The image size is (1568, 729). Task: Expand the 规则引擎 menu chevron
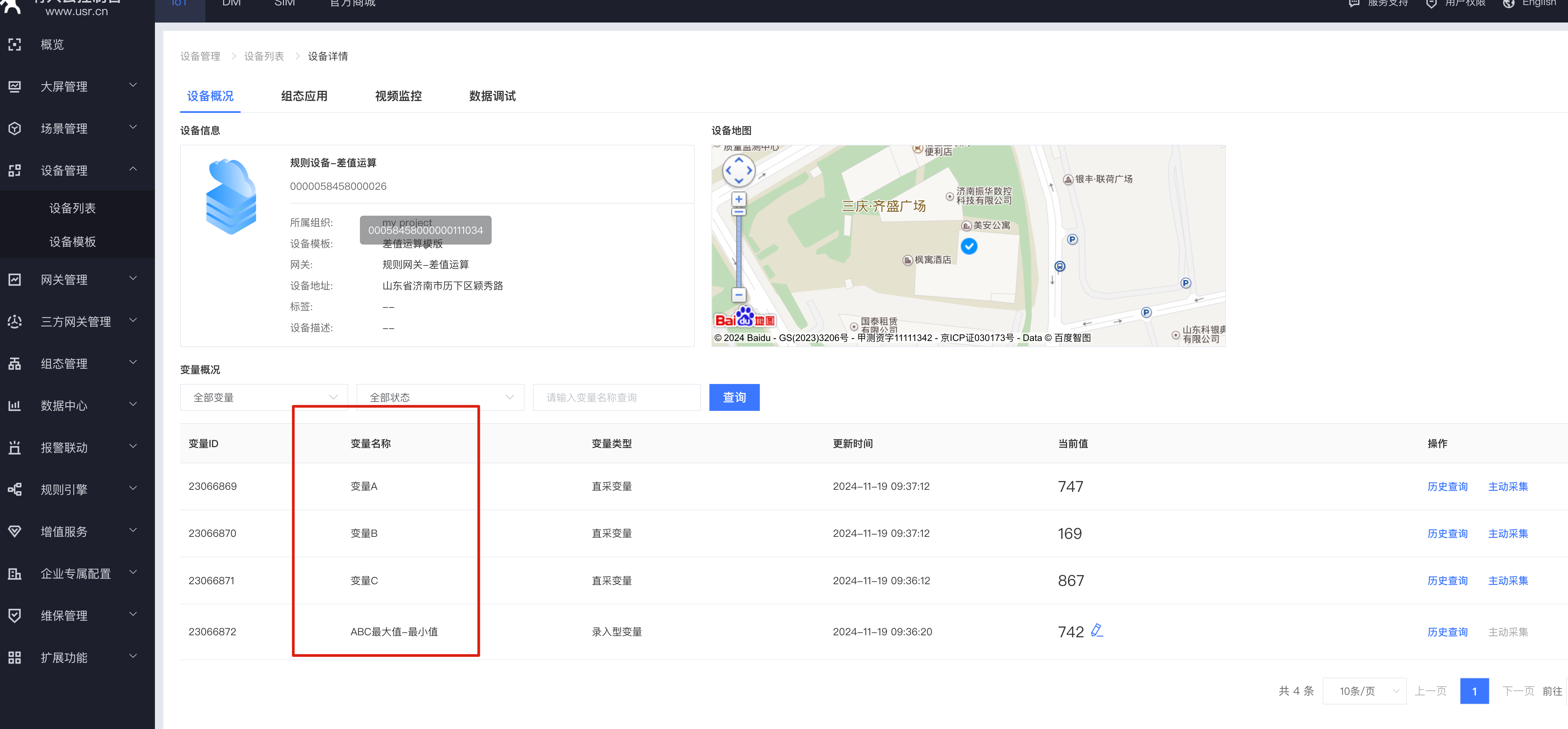click(133, 488)
